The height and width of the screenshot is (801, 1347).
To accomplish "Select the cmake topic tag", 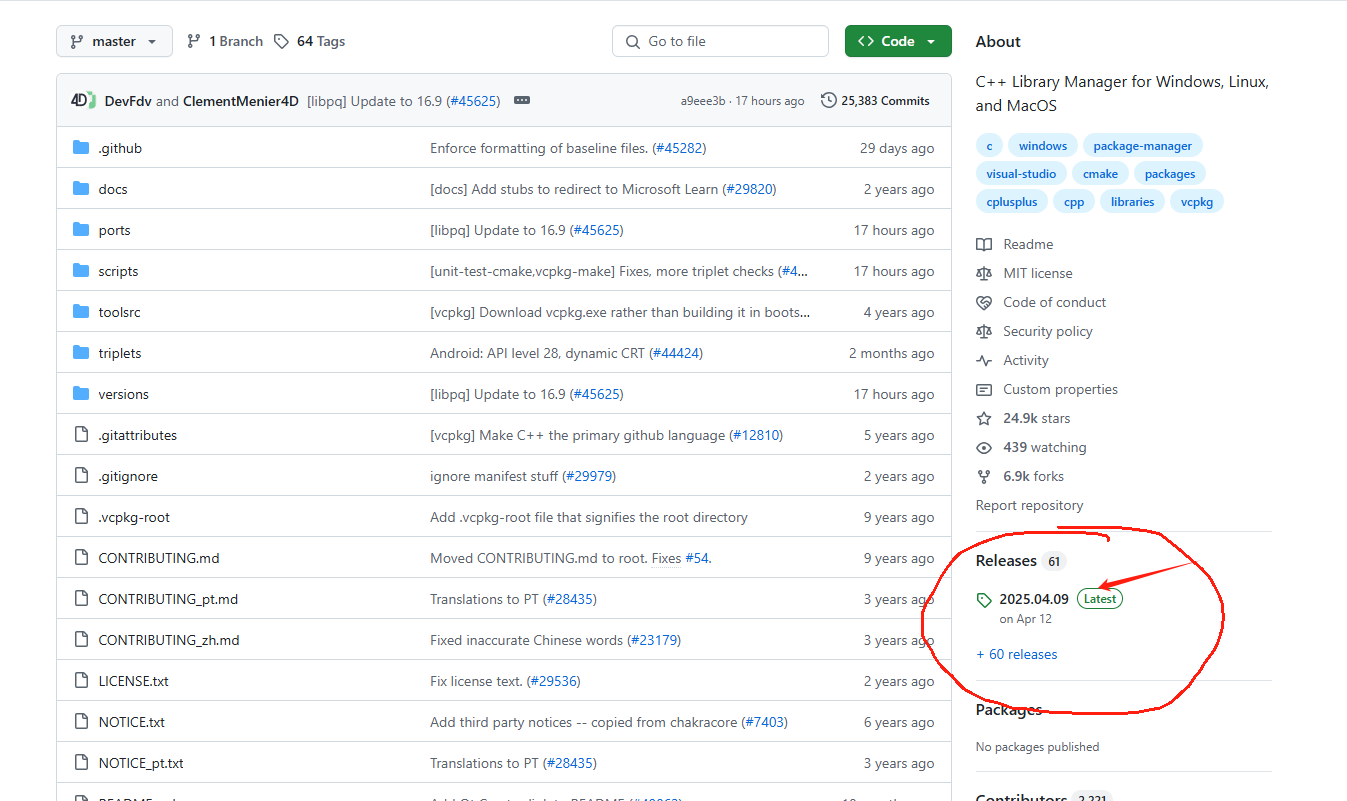I will [1100, 174].
